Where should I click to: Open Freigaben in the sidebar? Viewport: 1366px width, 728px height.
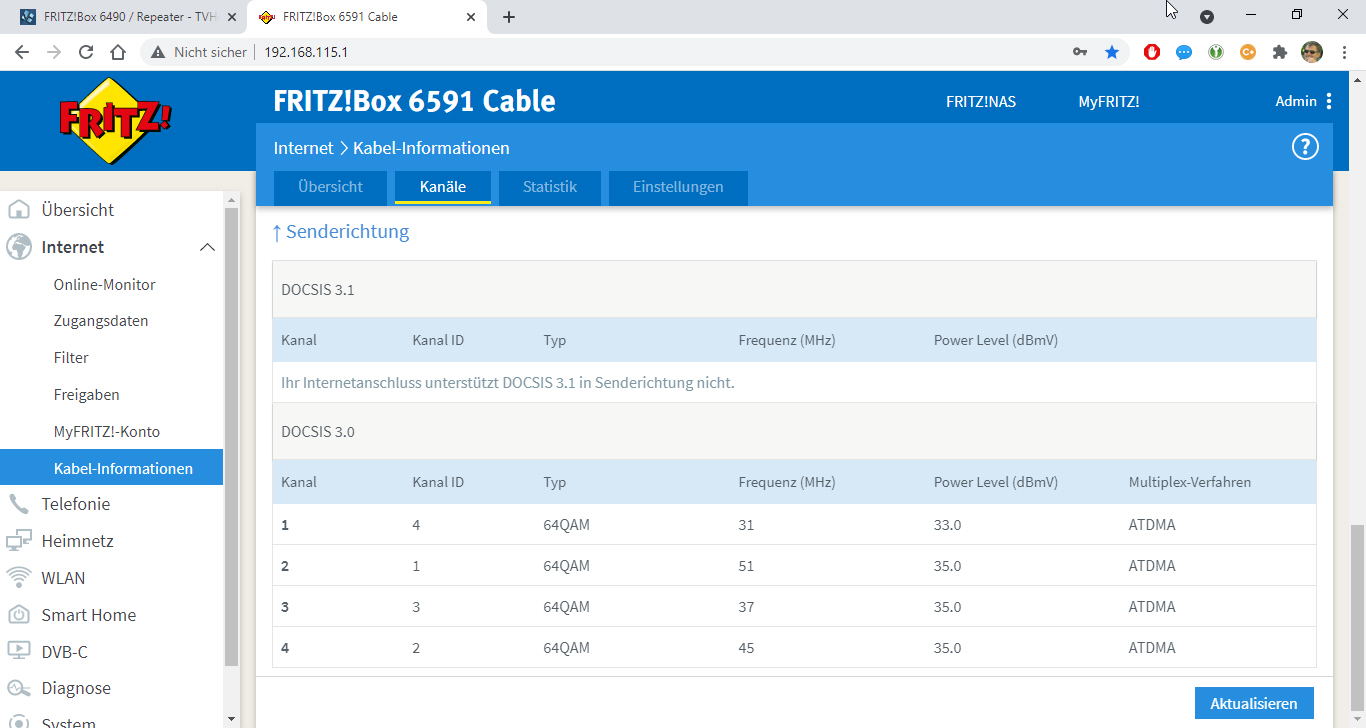coord(87,395)
